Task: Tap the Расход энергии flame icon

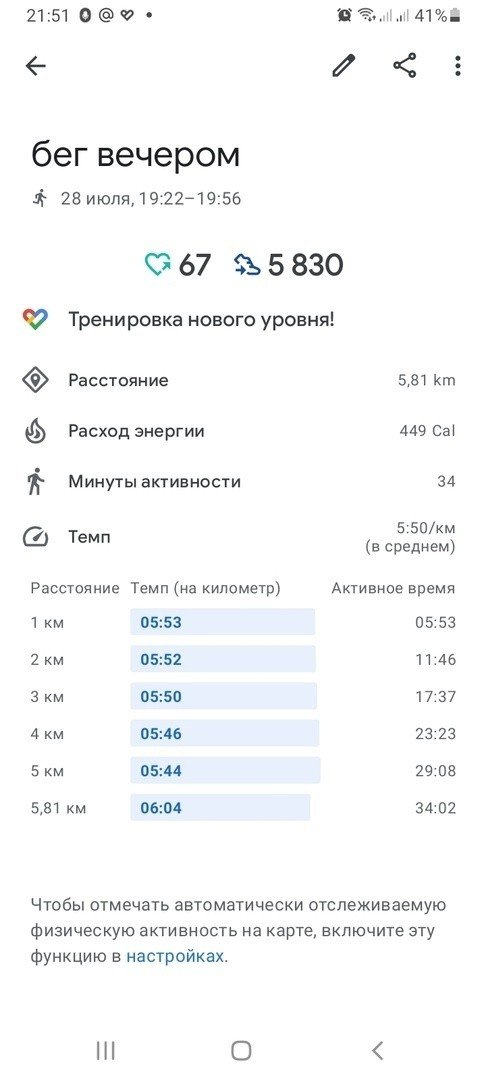Action: (x=35, y=431)
